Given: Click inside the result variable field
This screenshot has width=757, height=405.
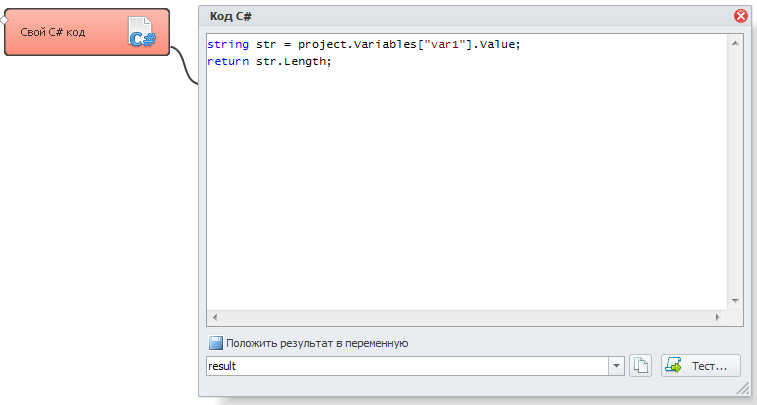Looking at the screenshot, I should click(407, 366).
